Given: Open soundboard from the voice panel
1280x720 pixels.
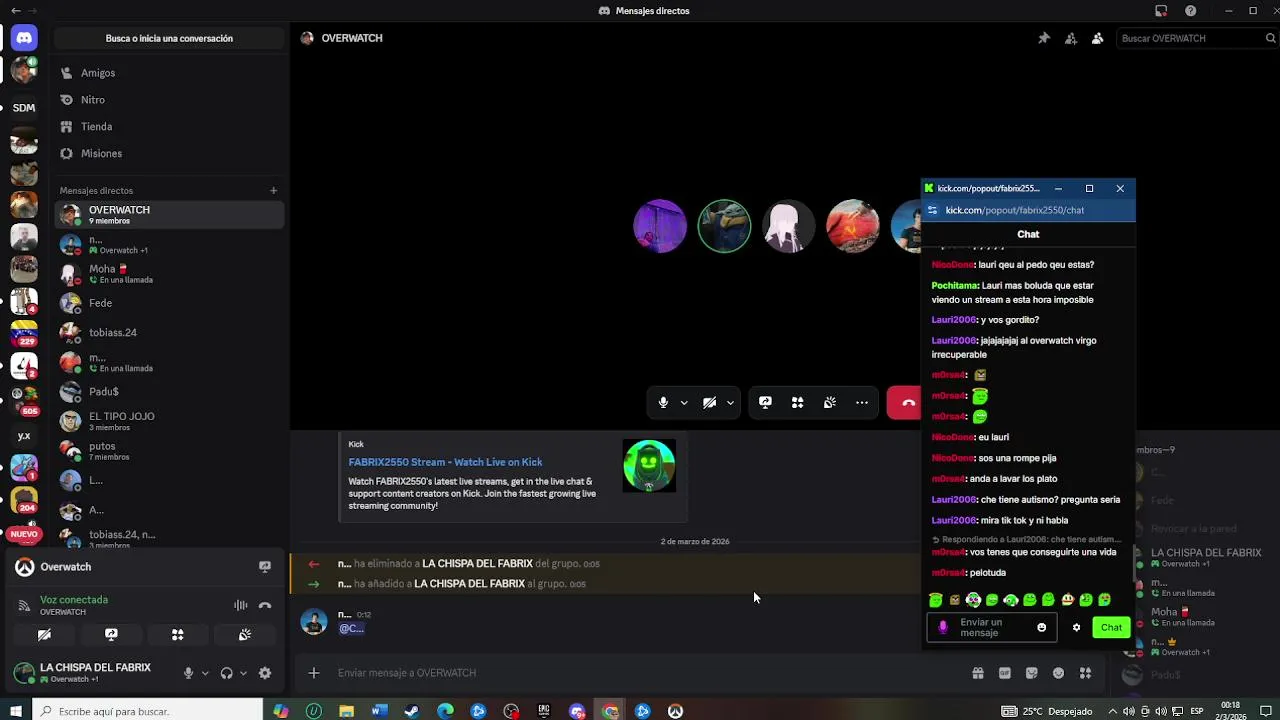Looking at the screenshot, I should tap(245, 635).
